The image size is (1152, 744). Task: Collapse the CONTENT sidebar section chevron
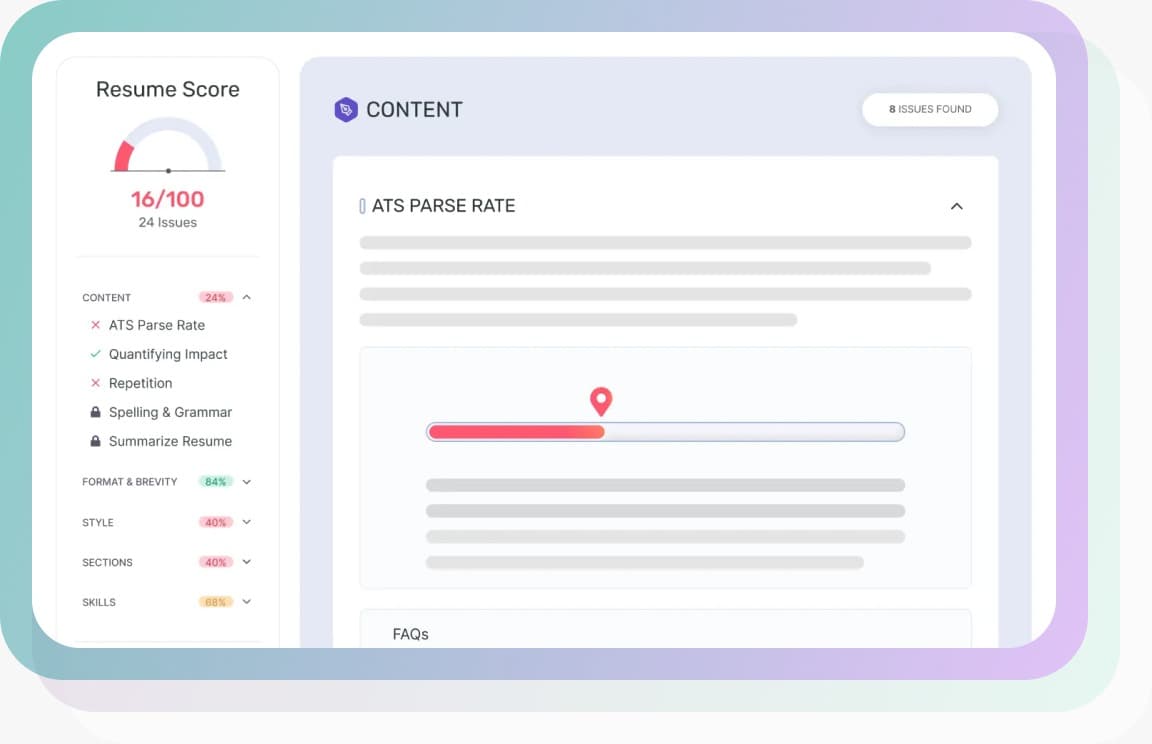(247, 297)
